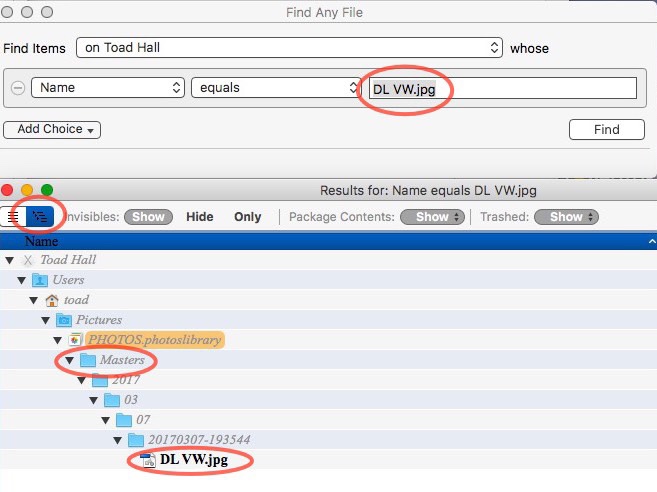This screenshot has width=657, height=492.
Task: Click the search text field 'DL VW.jpg'
Action: pyautogui.click(x=503, y=88)
